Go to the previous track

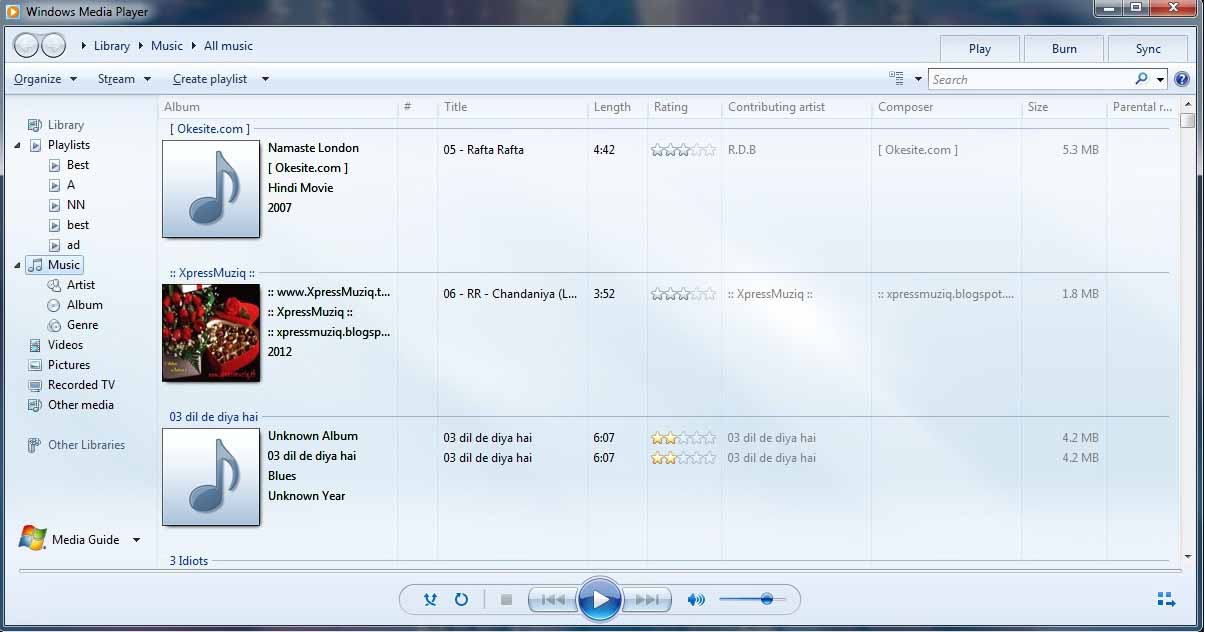point(552,600)
